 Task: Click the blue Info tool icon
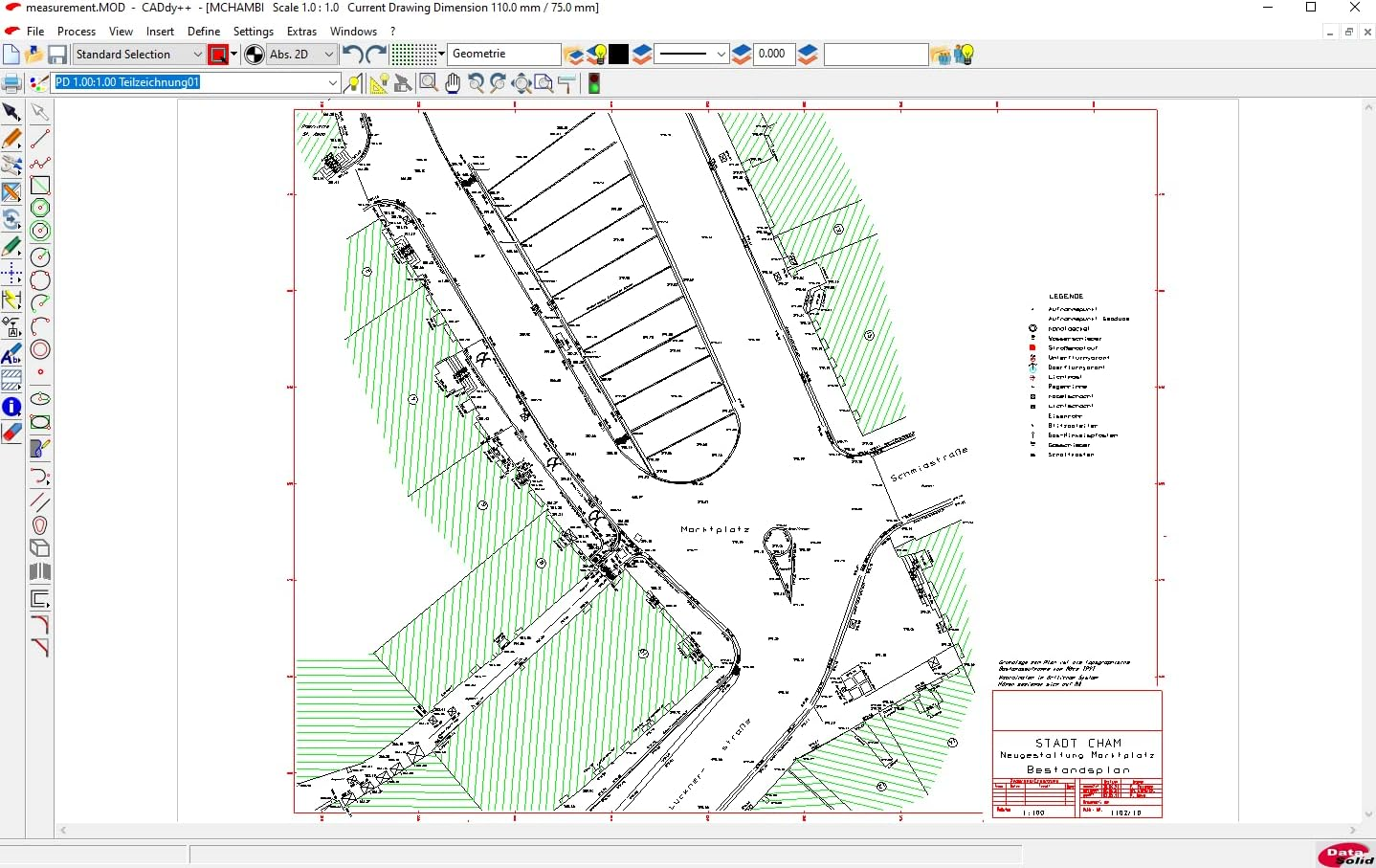[x=12, y=407]
